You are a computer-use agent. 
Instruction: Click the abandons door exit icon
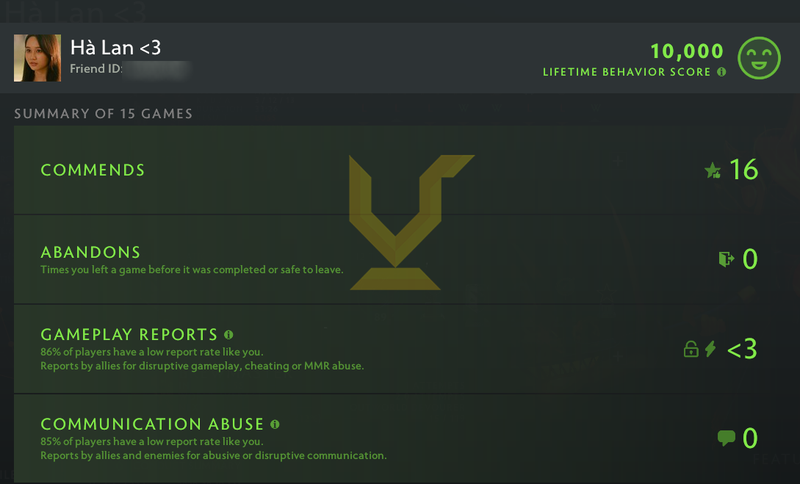coord(726,259)
